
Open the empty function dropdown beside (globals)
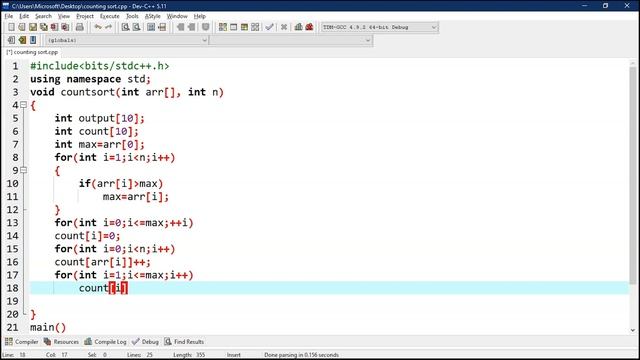(291, 40)
